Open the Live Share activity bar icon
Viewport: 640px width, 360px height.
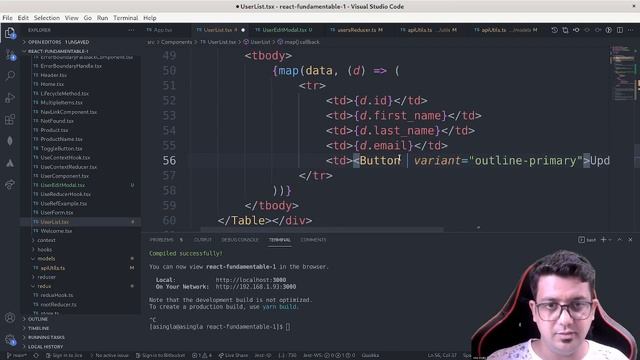pyautogui.click(x=10, y=184)
